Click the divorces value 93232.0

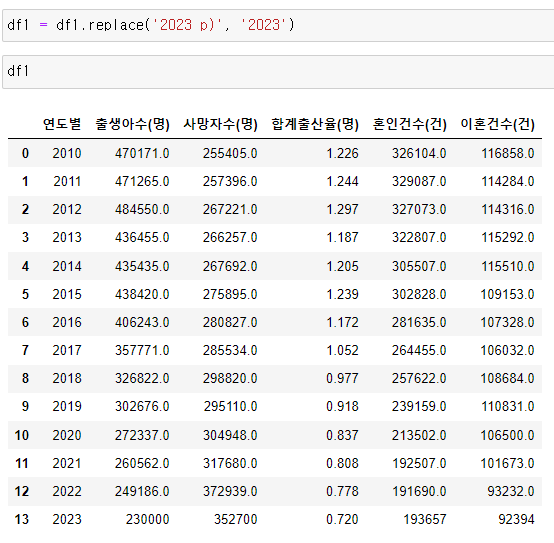pyautogui.click(x=511, y=491)
